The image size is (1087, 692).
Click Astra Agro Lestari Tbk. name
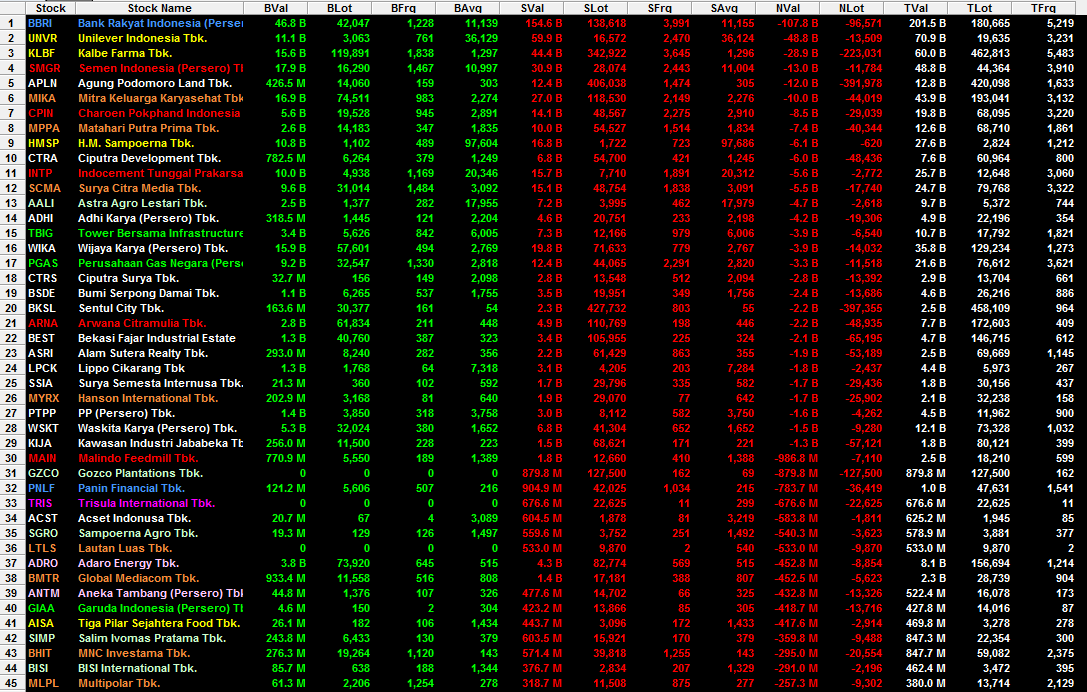(142, 203)
